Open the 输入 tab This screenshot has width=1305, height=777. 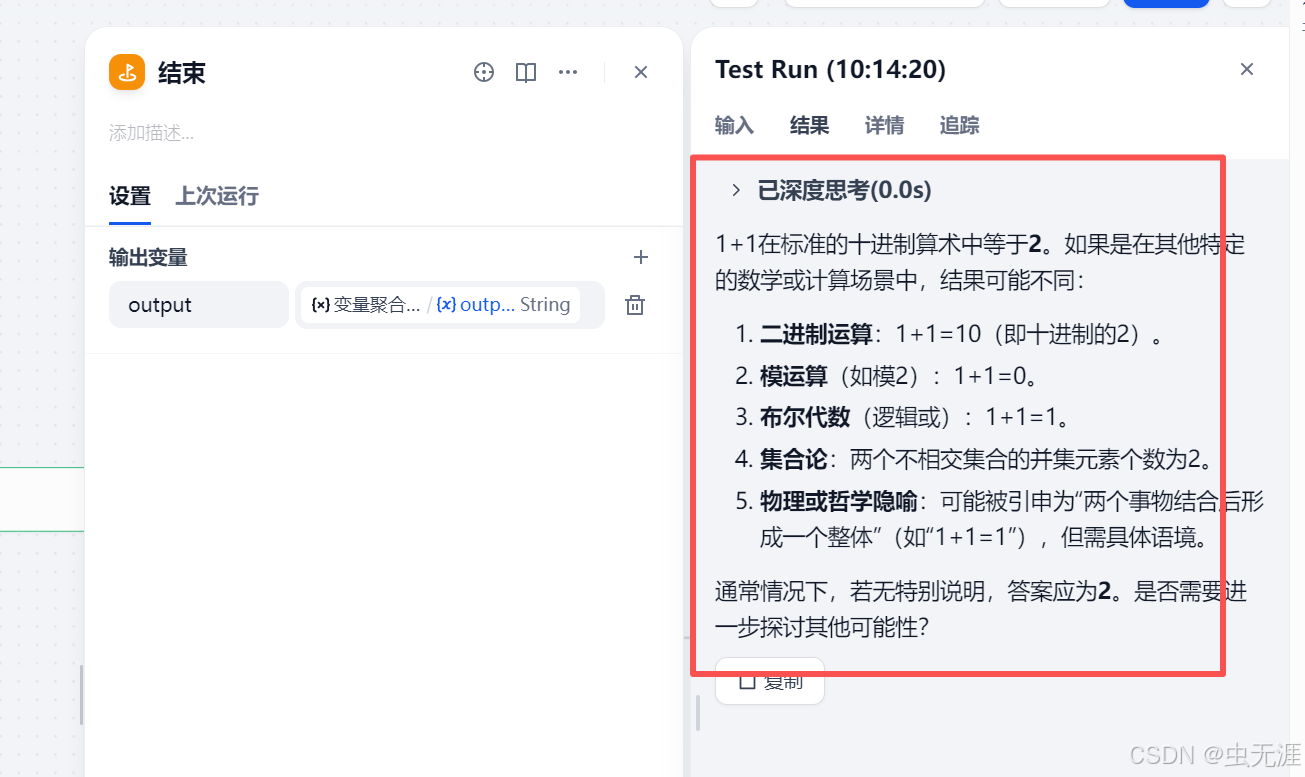click(735, 125)
